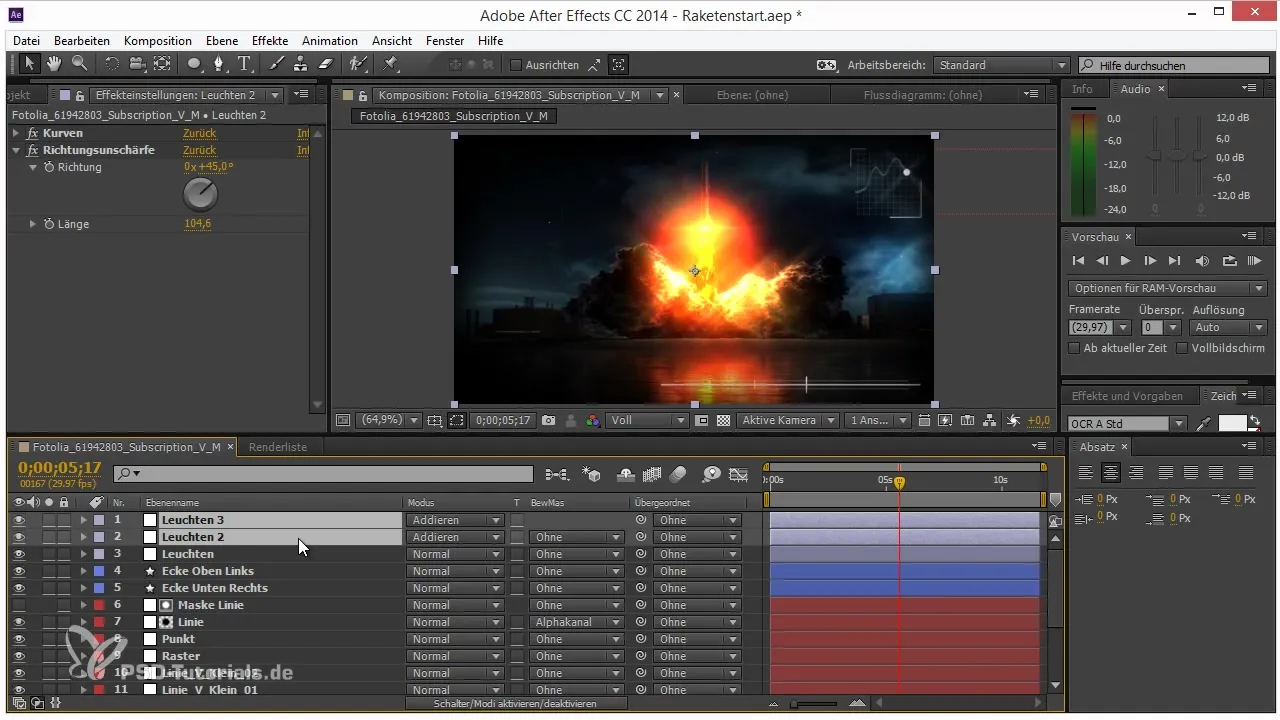Open the Aktive Kamera view dropdown
Screen dimensions: 1280x720
pos(787,421)
